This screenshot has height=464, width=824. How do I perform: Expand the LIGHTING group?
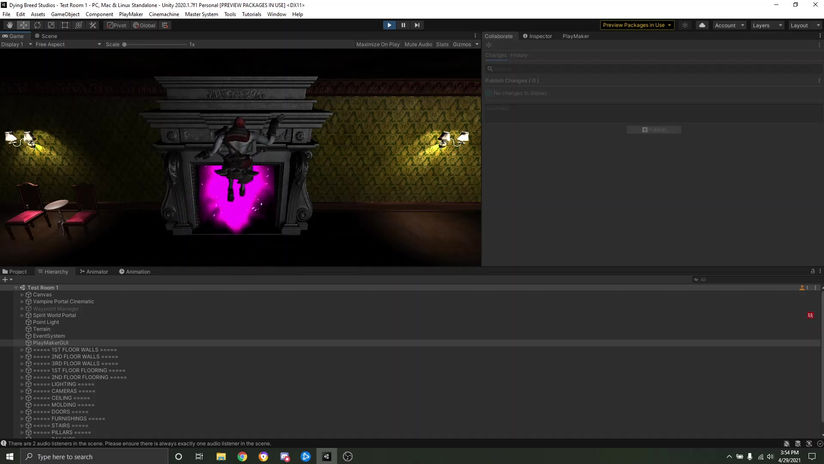pyautogui.click(x=22, y=384)
